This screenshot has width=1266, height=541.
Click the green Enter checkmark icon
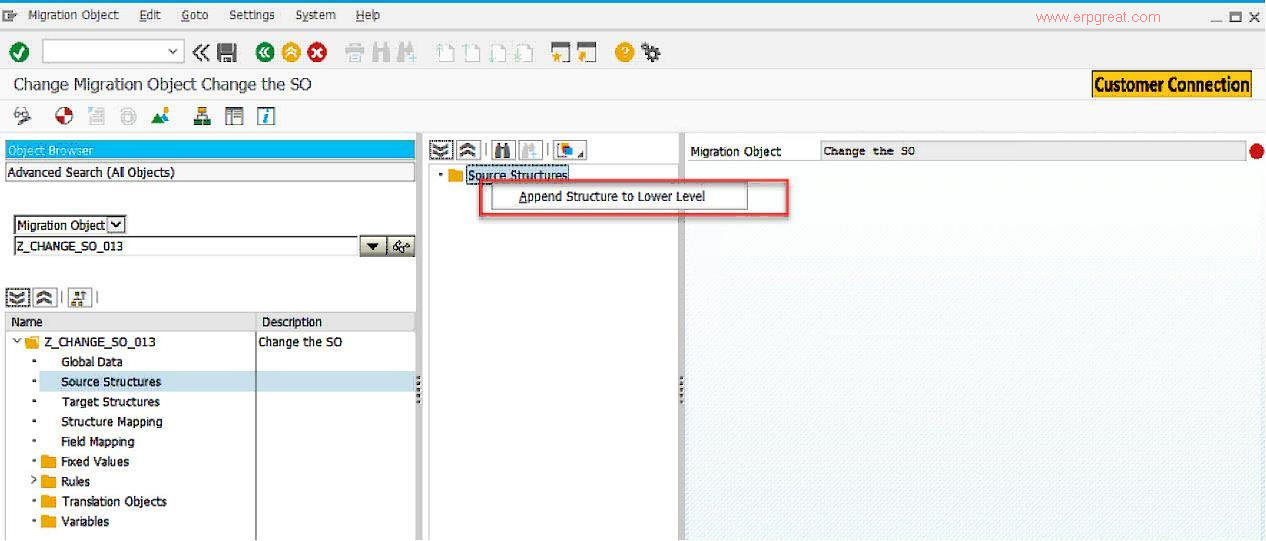(x=19, y=52)
